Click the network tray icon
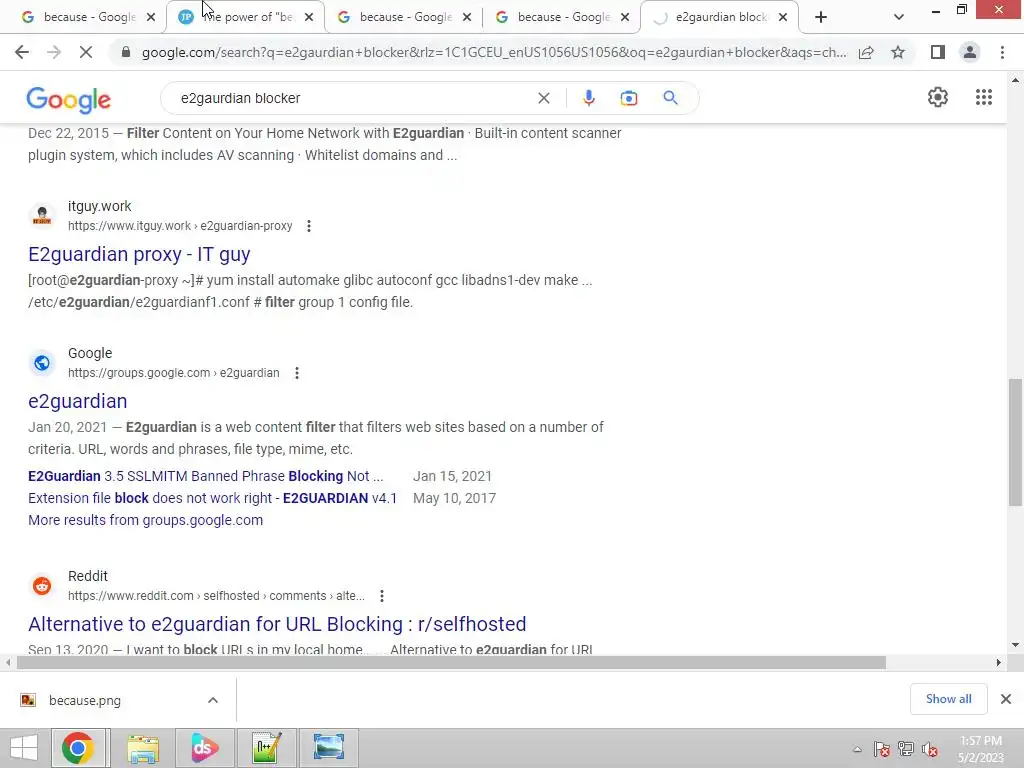The height and width of the screenshot is (768, 1024). [906, 749]
